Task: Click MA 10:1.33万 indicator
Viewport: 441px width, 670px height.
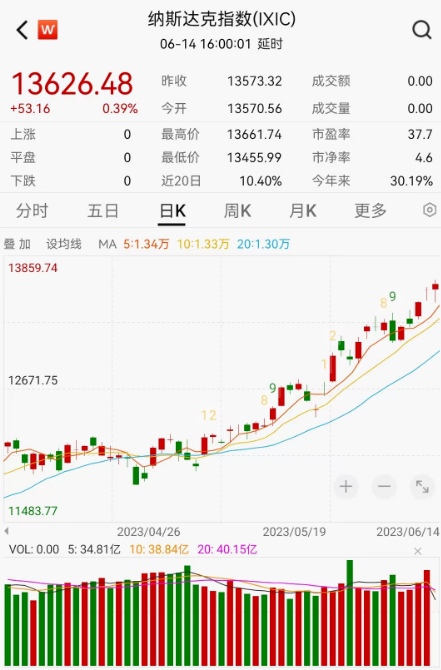Action: (x=203, y=244)
